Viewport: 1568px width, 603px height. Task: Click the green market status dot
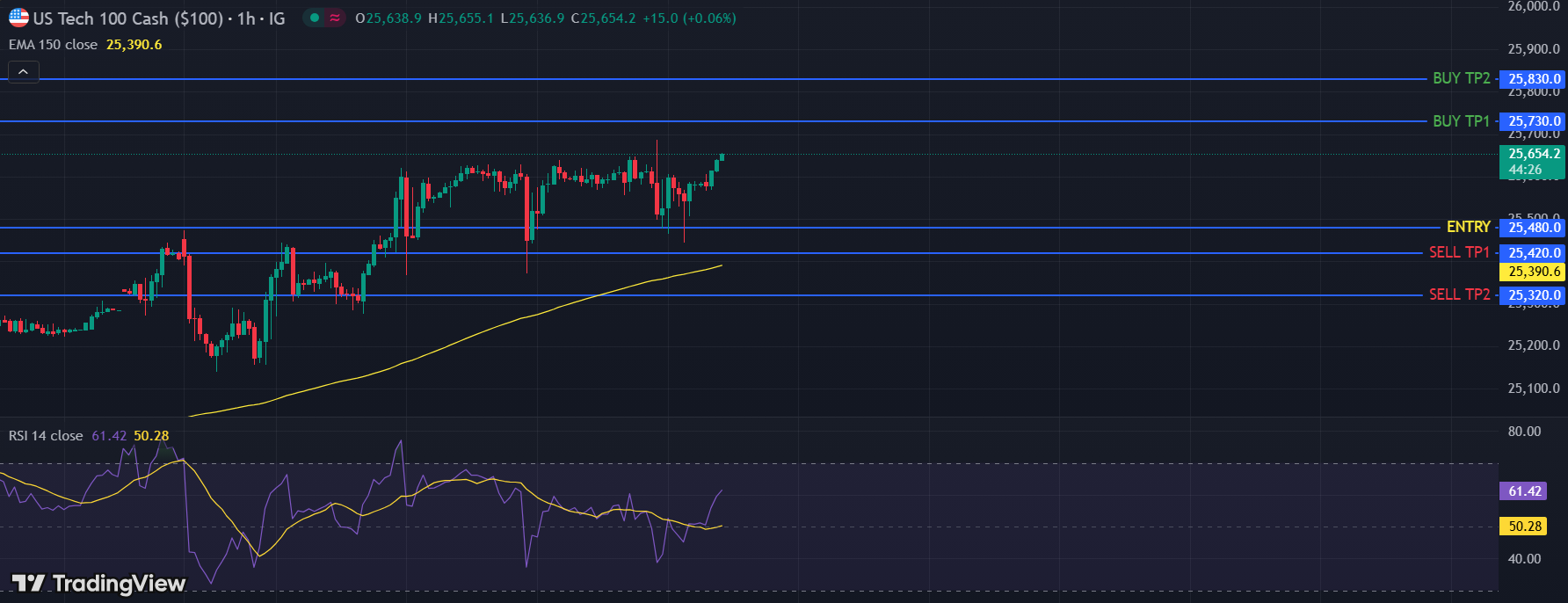tap(314, 18)
